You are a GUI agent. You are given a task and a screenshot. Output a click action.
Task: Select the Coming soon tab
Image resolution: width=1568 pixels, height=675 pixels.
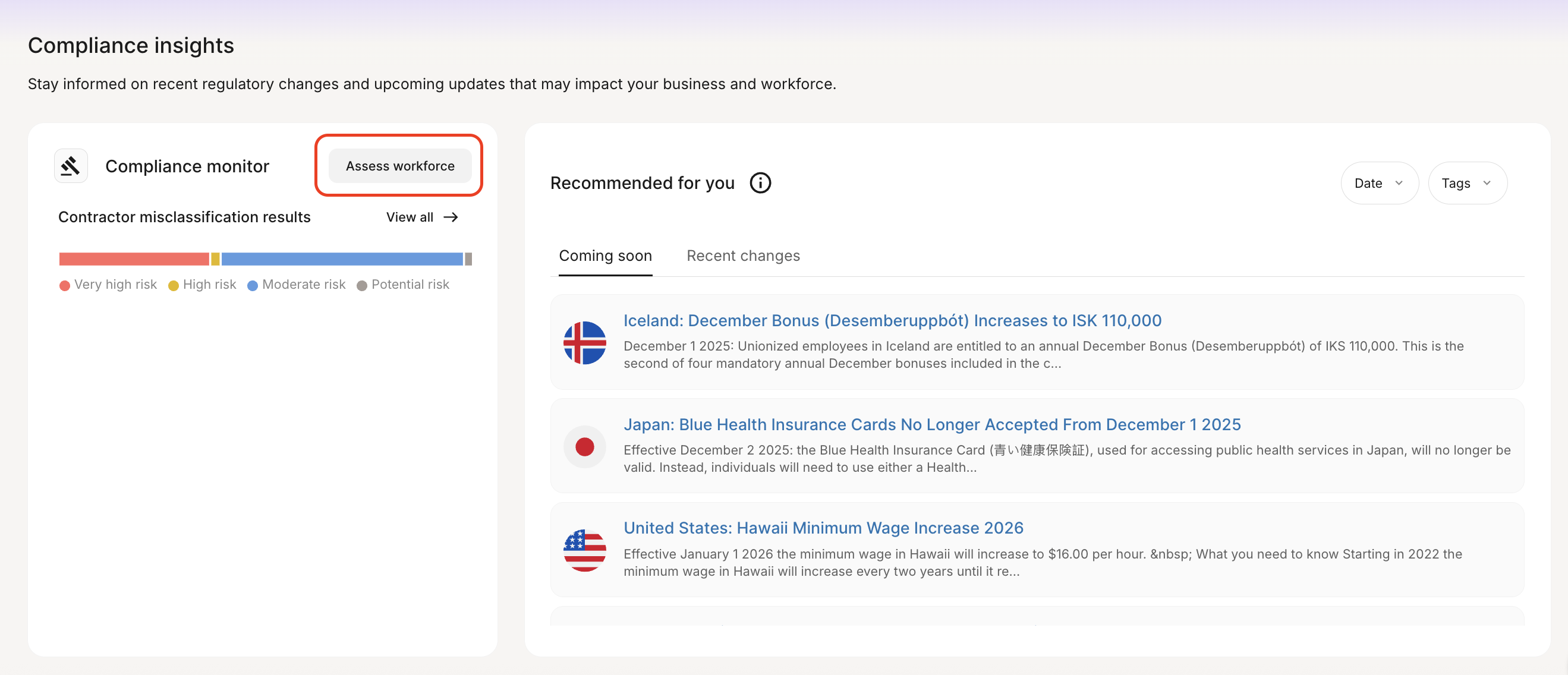(x=605, y=256)
